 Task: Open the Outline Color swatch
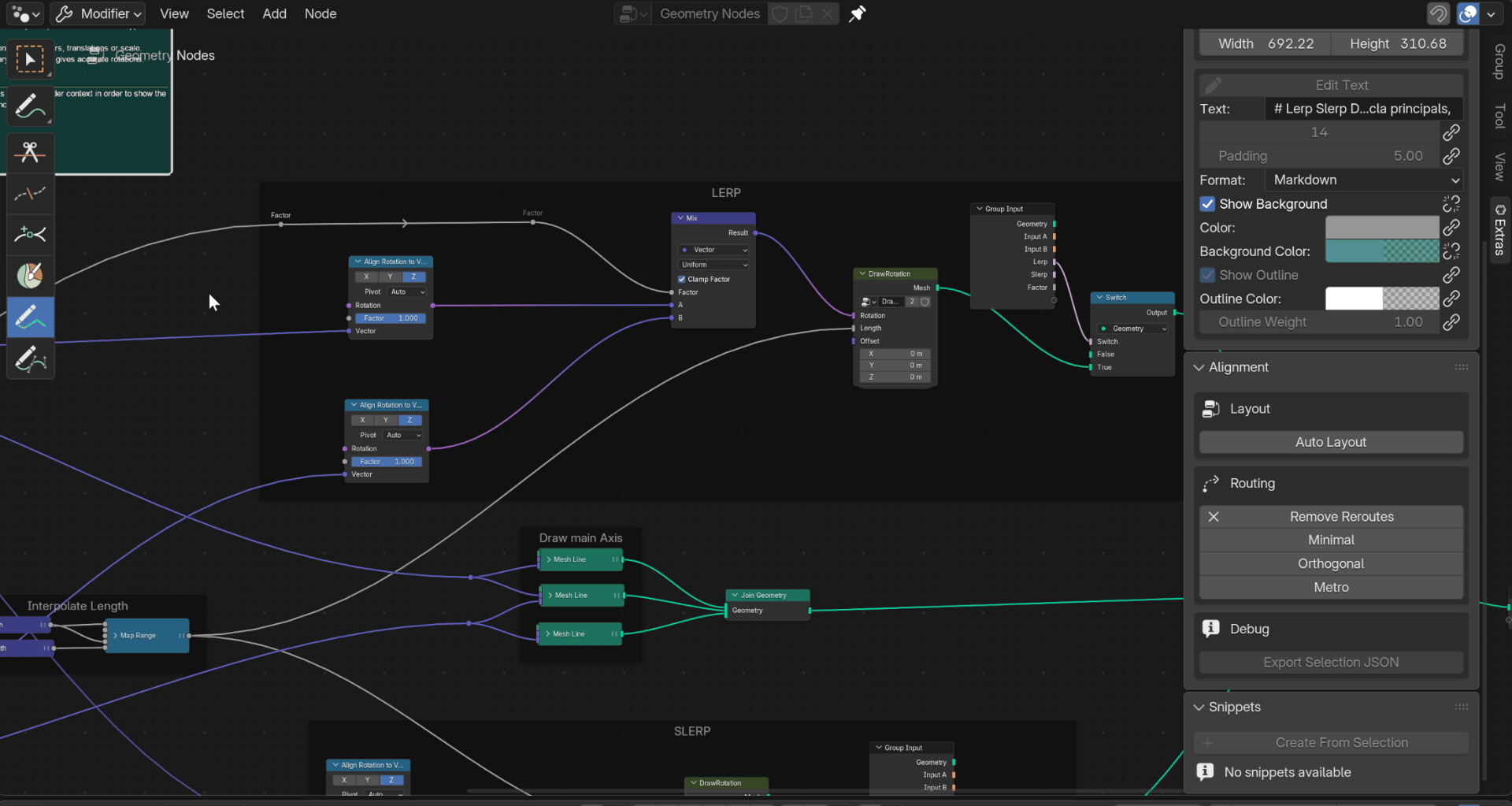click(1382, 299)
